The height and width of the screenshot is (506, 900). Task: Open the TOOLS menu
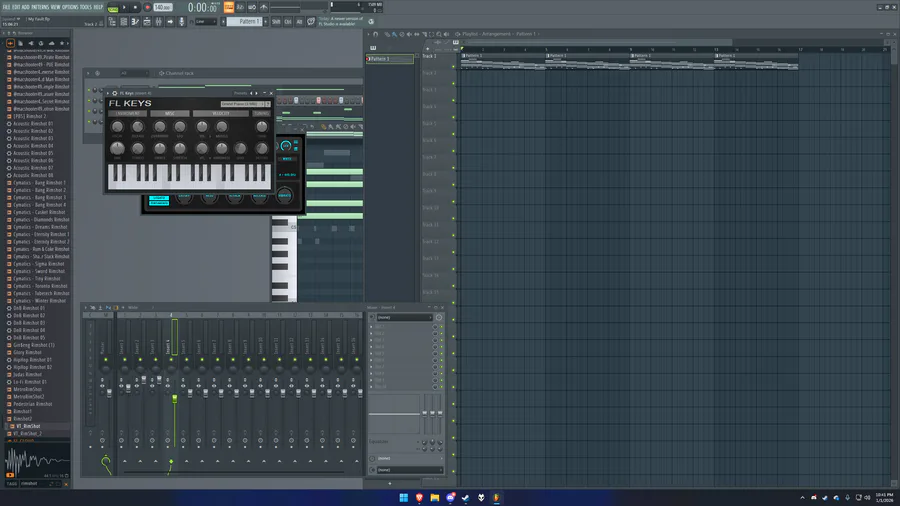click(86, 7)
